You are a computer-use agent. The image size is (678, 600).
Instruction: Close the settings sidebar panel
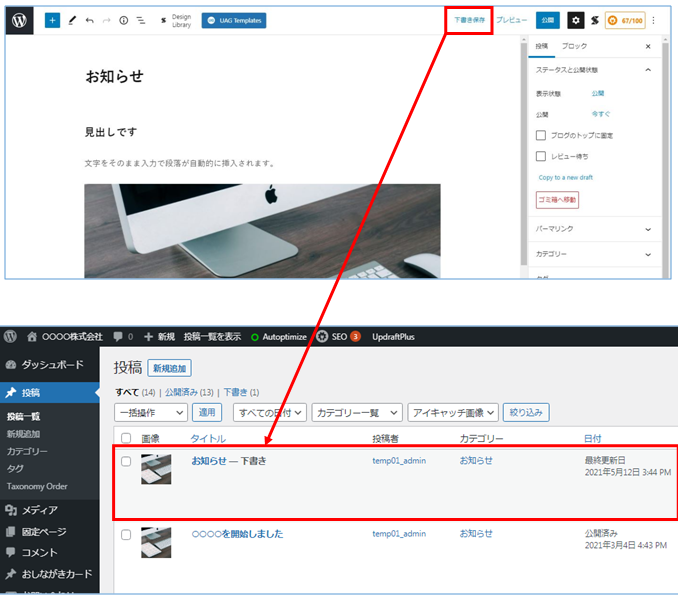[x=648, y=46]
